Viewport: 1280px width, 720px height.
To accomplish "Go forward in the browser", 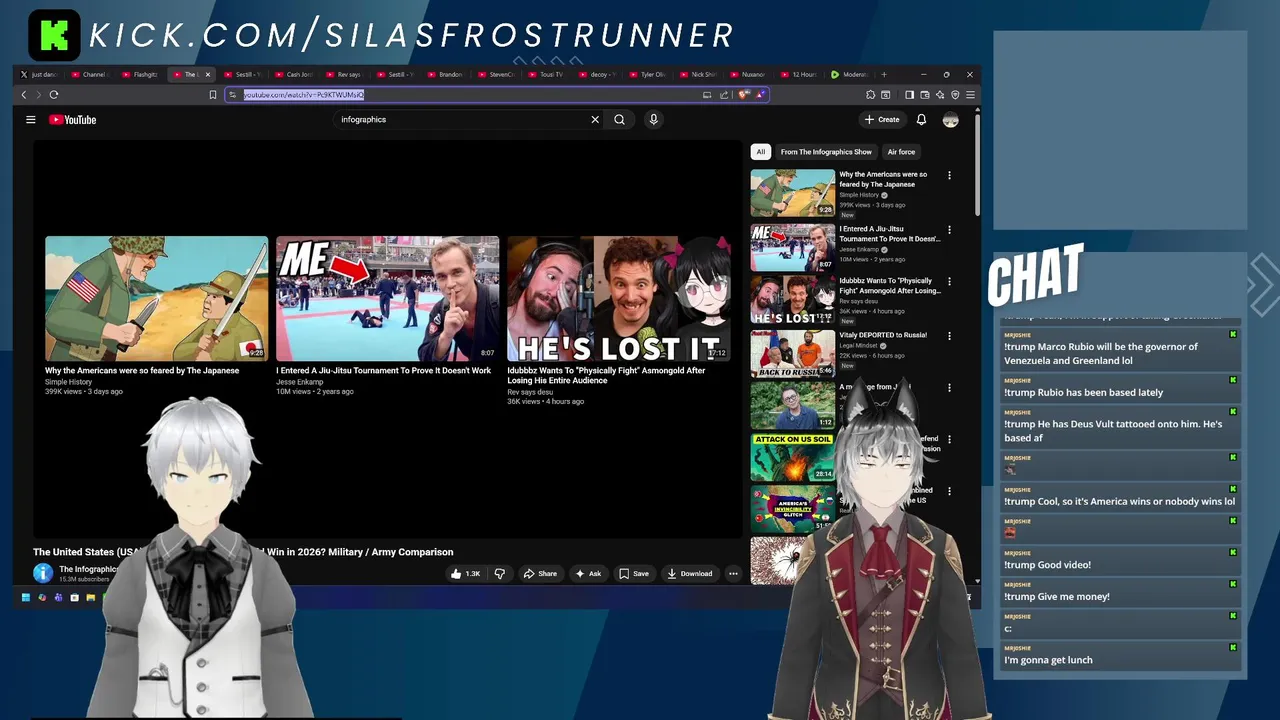I will tap(38, 95).
